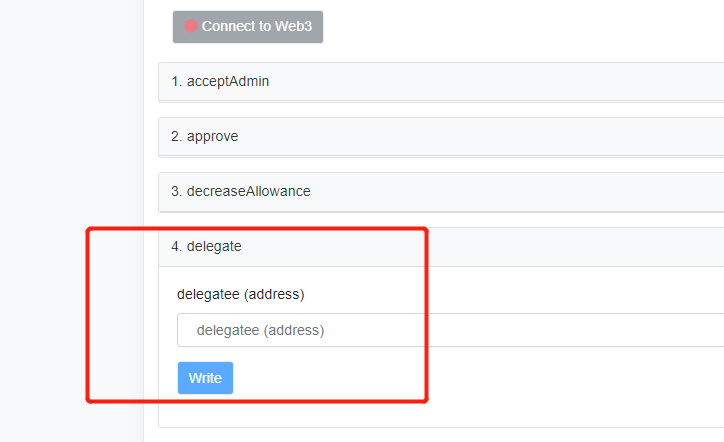The width and height of the screenshot is (724, 442).
Task: Focus the delegatee (address) input field
Action: click(451, 330)
